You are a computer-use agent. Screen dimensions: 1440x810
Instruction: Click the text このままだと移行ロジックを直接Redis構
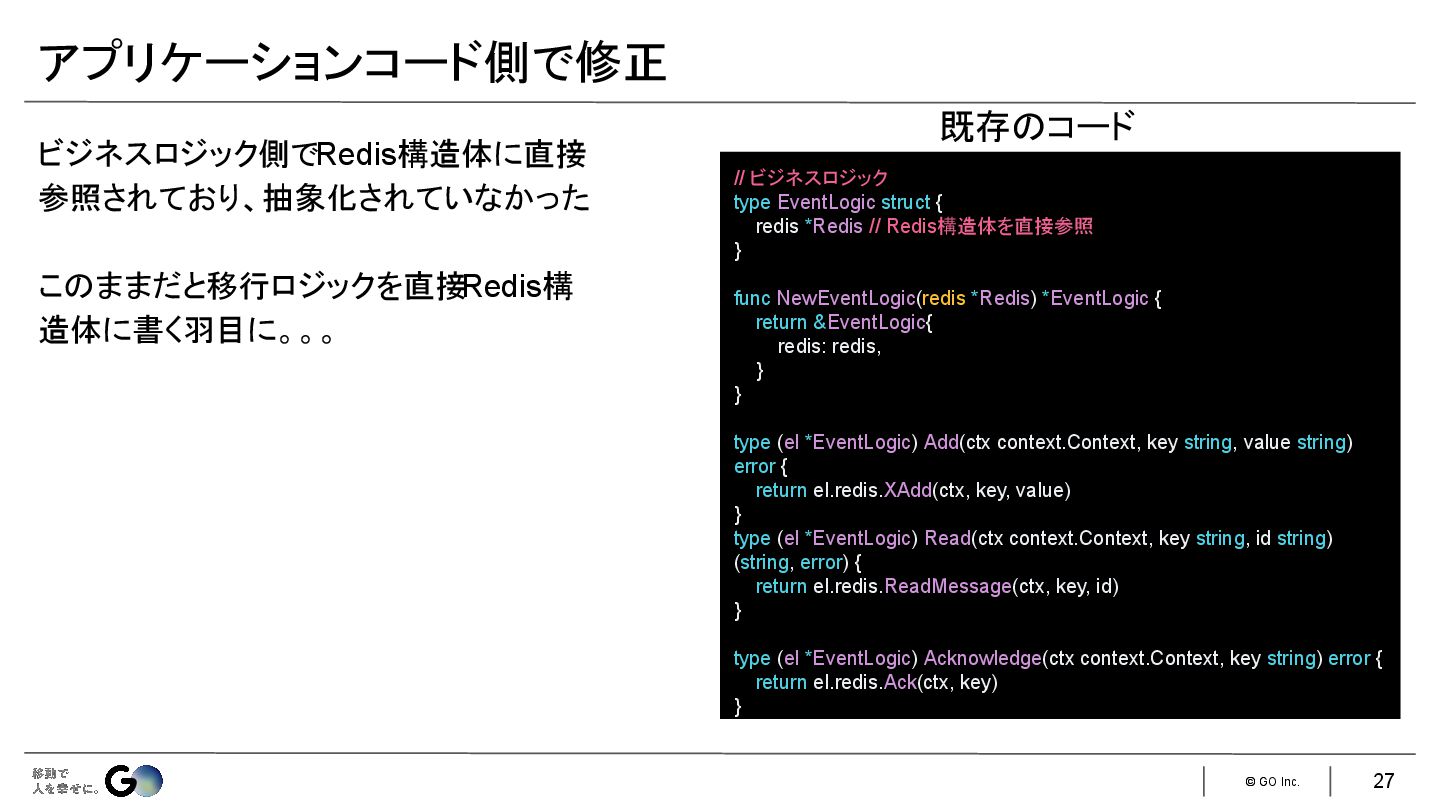(x=306, y=287)
